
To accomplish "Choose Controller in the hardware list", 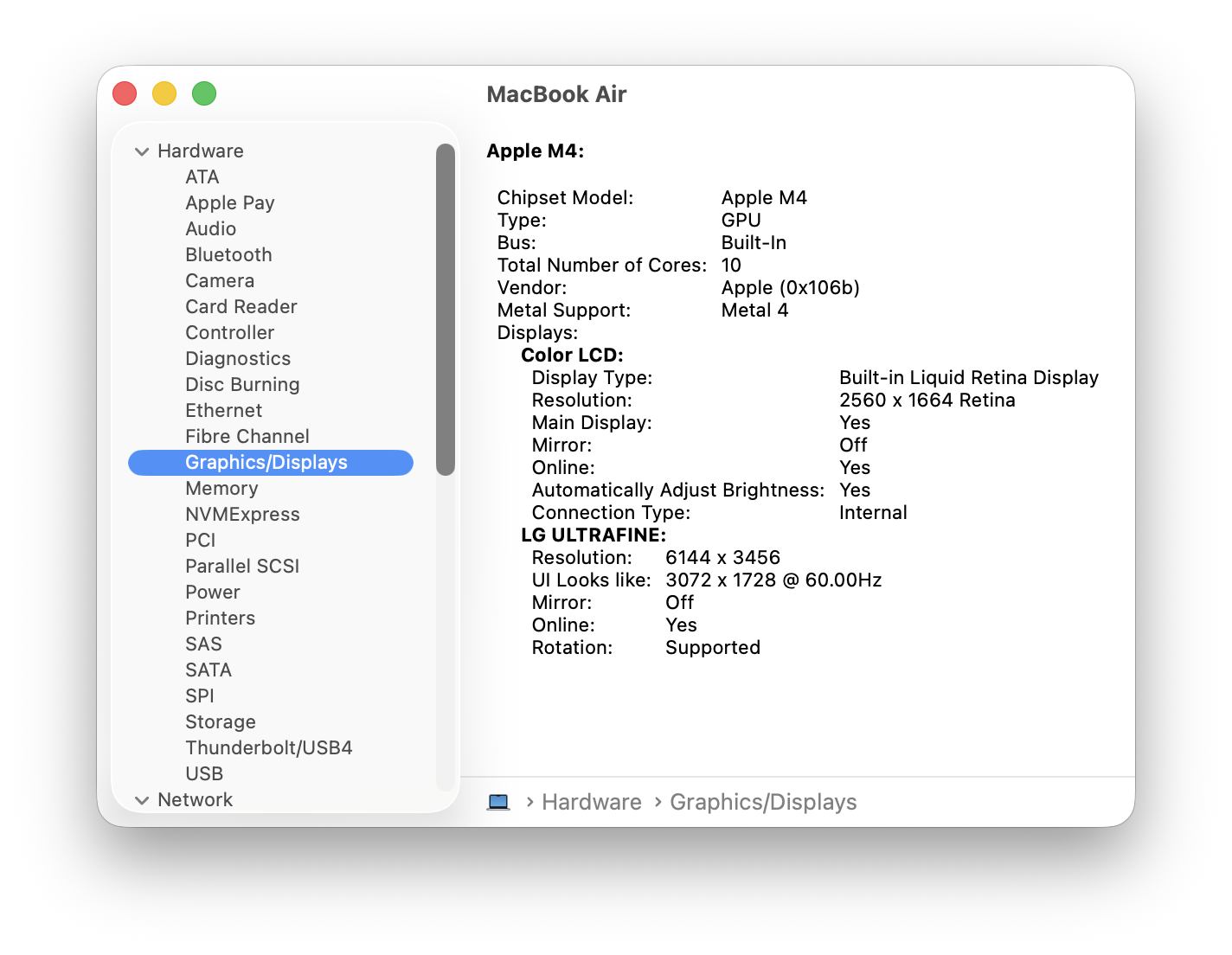I will tap(229, 332).
